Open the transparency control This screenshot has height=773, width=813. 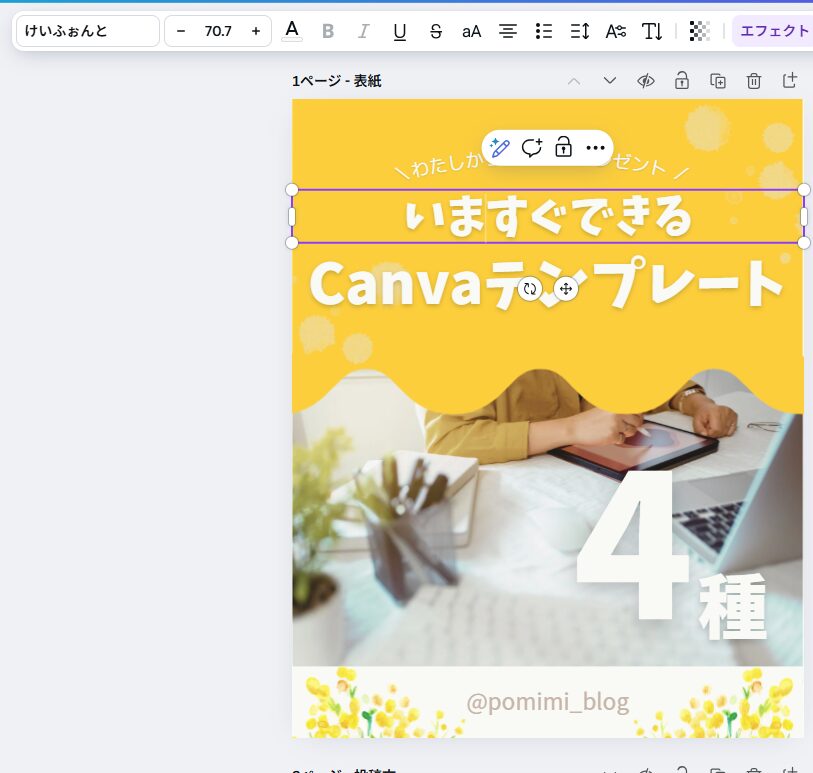(699, 32)
